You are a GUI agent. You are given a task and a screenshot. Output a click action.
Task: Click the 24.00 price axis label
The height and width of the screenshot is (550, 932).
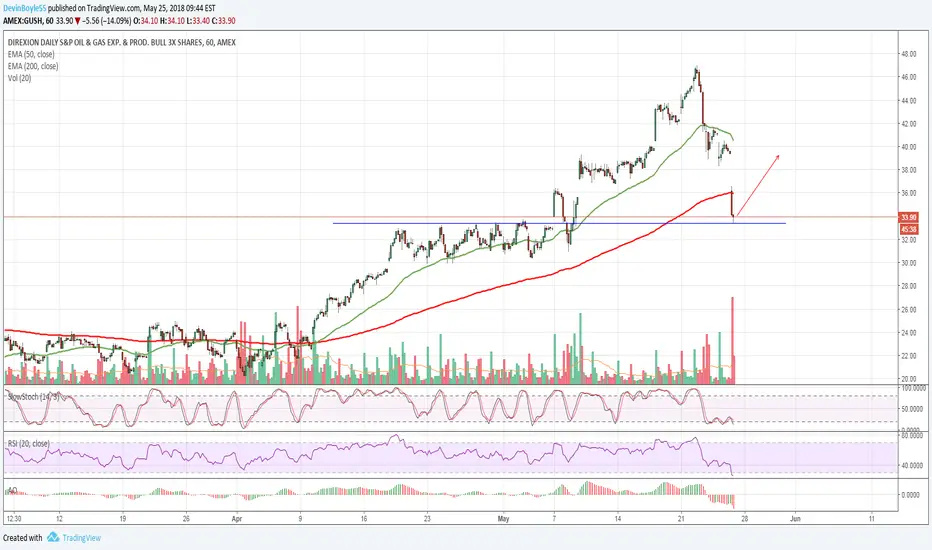pyautogui.click(x=908, y=332)
